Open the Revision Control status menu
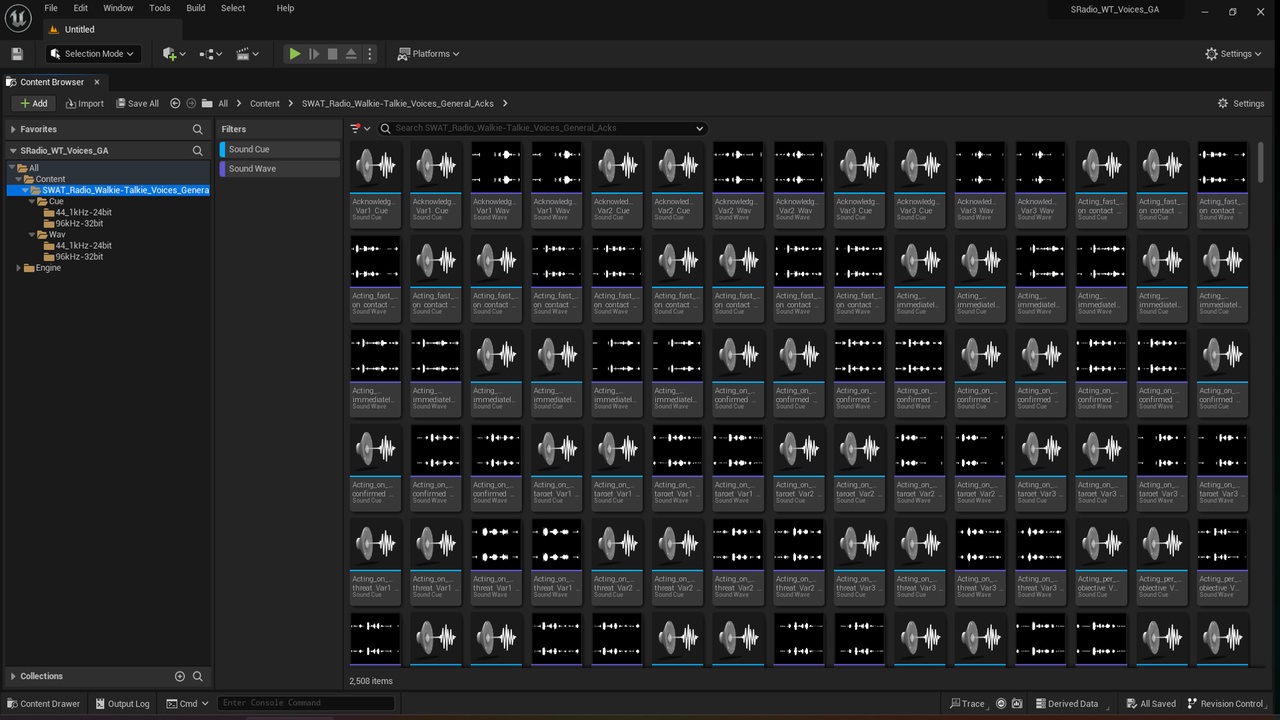The height and width of the screenshot is (720, 1280). coord(1228,703)
